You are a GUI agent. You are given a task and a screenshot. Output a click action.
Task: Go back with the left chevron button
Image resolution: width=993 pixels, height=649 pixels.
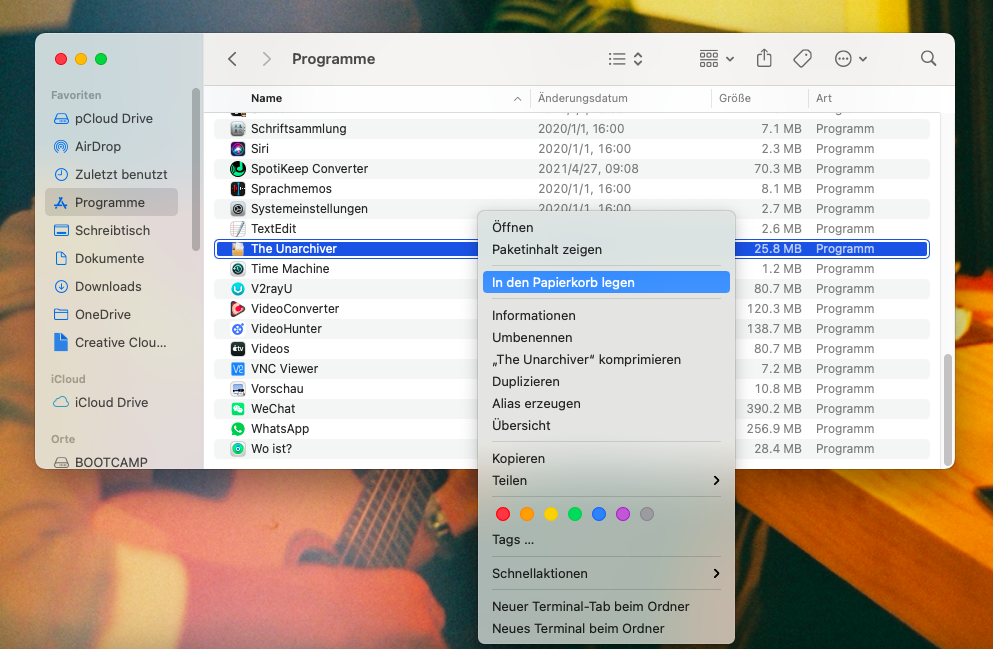click(232, 59)
